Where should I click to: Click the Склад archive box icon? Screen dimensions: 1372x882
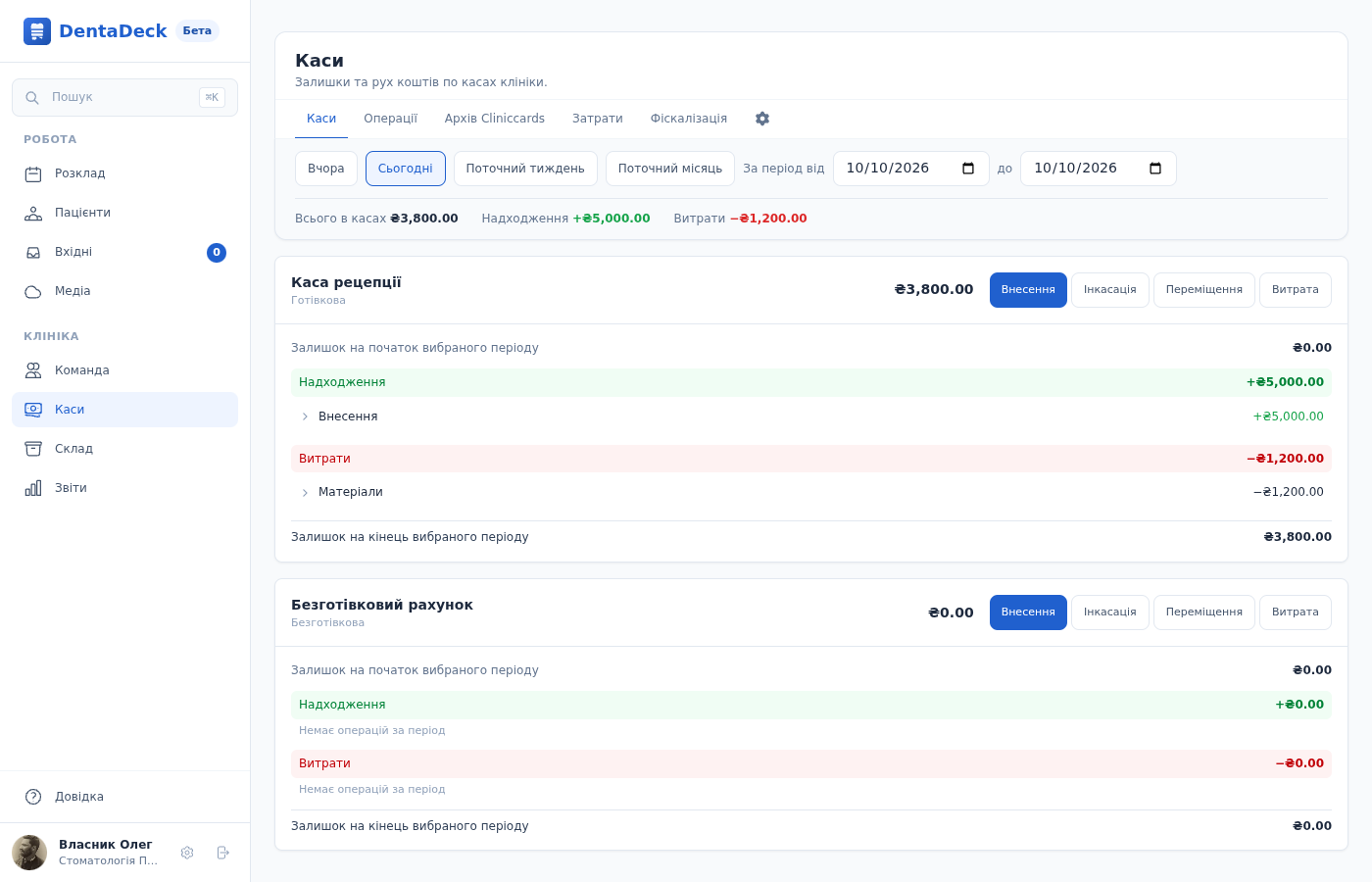tap(33, 449)
